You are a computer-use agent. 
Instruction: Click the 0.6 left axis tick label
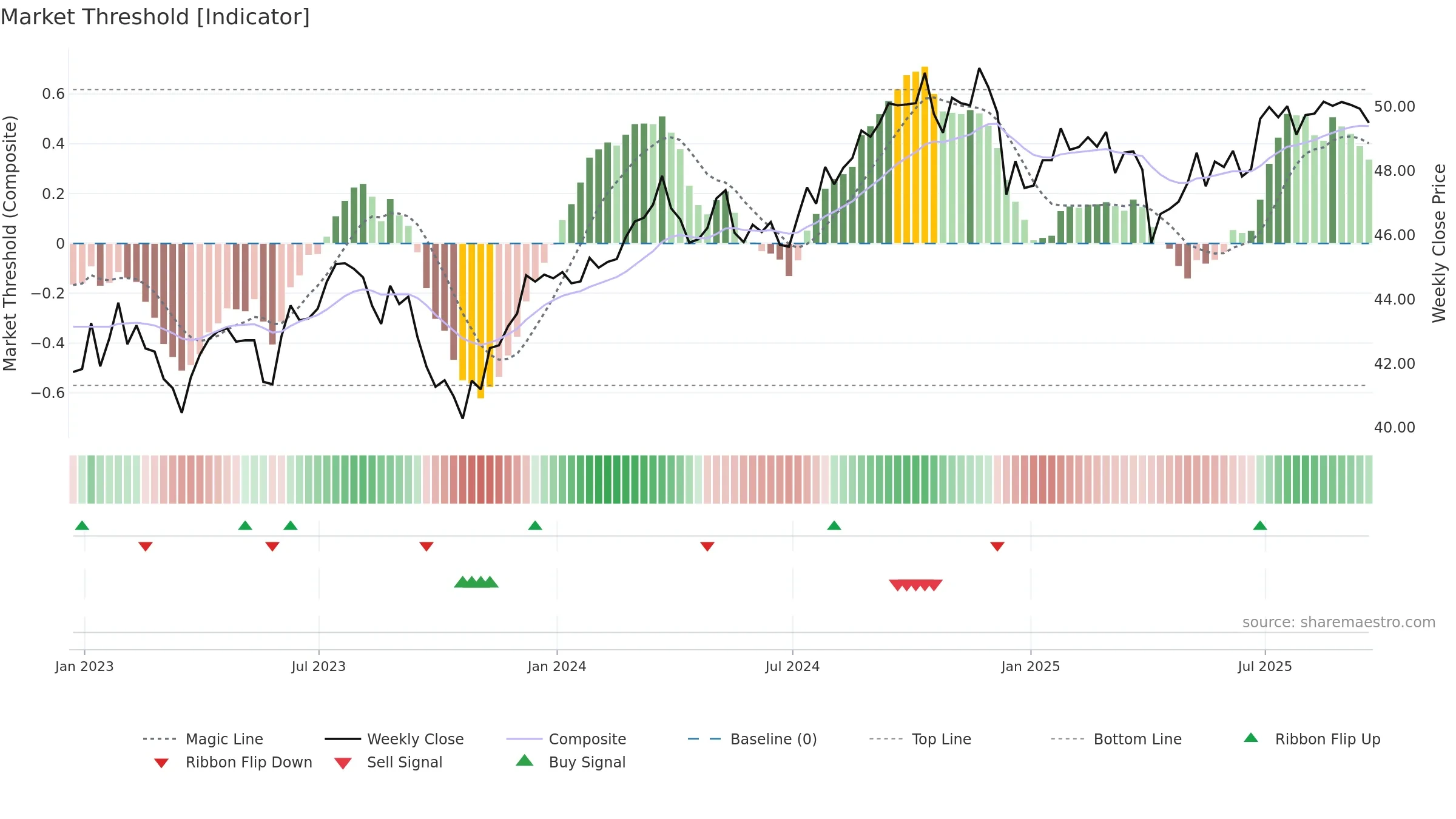(53, 94)
